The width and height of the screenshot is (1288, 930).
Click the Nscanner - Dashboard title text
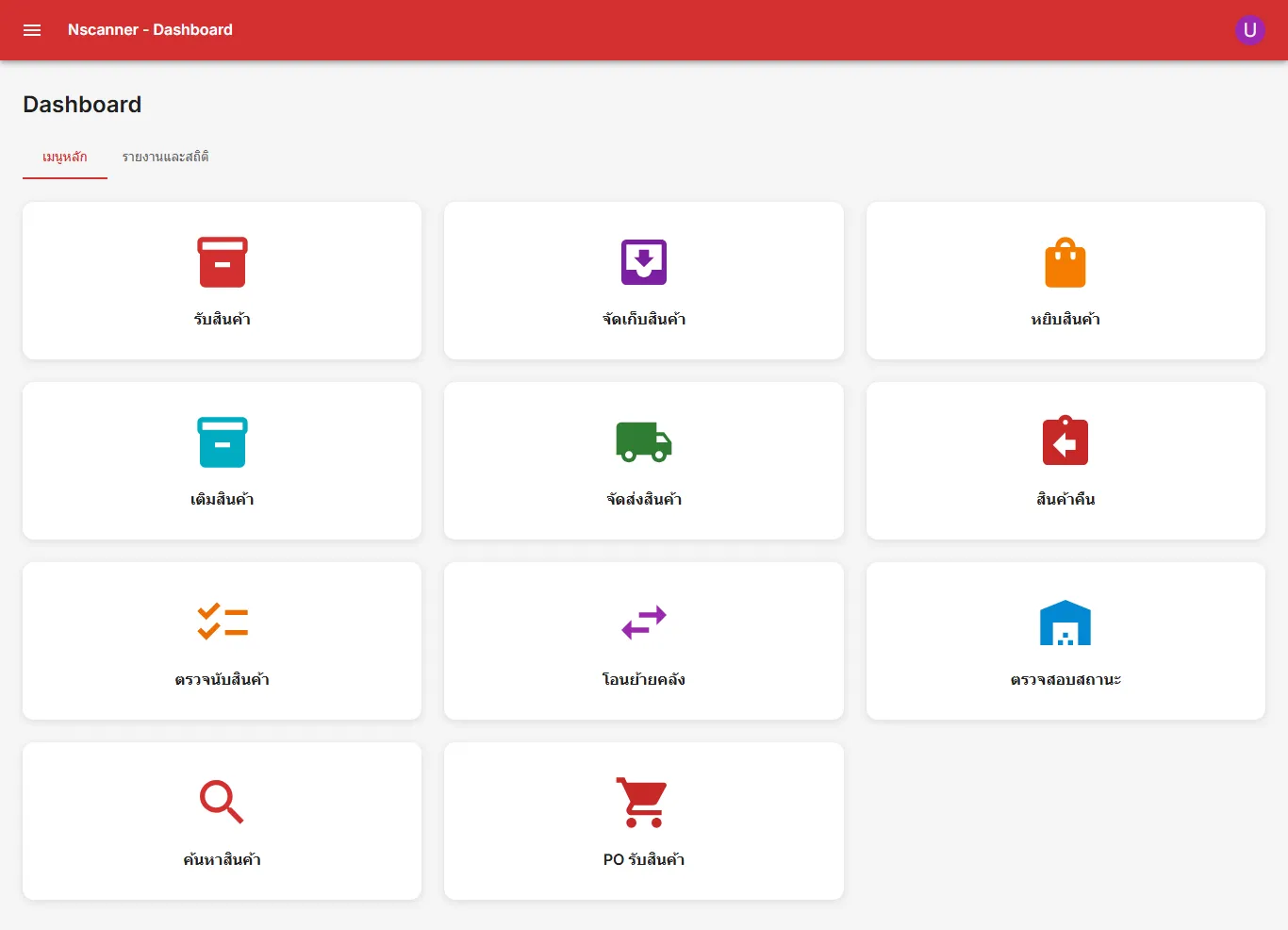pos(150,29)
